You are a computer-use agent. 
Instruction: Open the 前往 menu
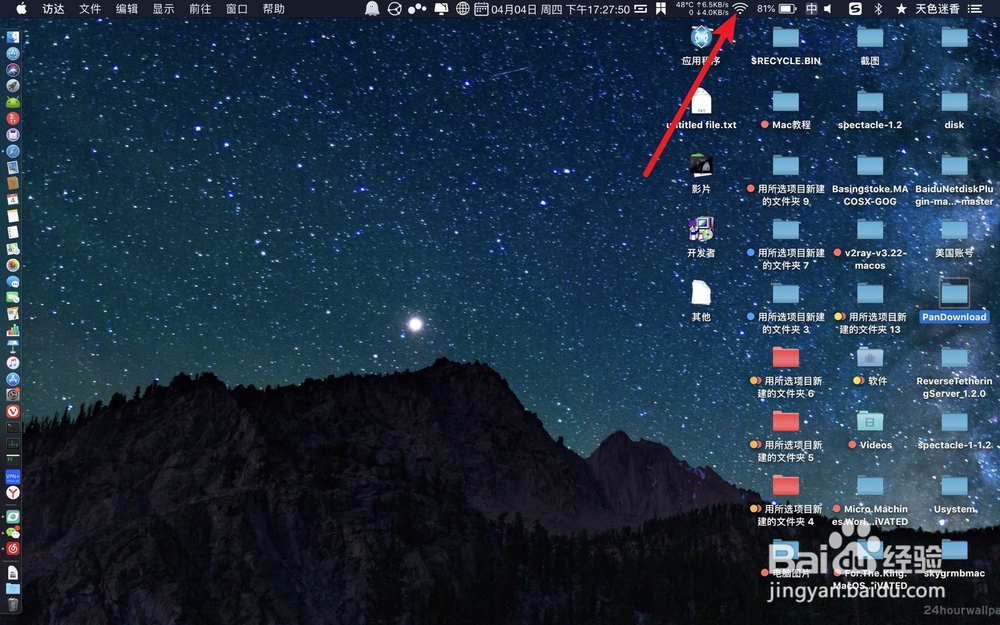201,9
